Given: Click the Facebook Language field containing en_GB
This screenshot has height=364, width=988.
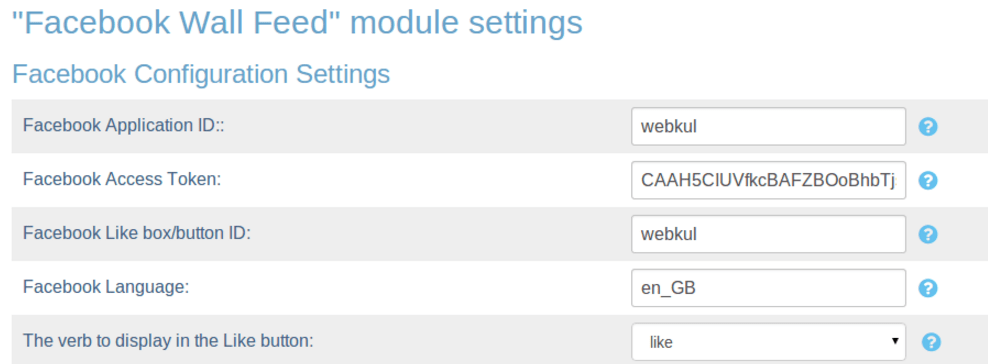Looking at the screenshot, I should click(x=769, y=288).
